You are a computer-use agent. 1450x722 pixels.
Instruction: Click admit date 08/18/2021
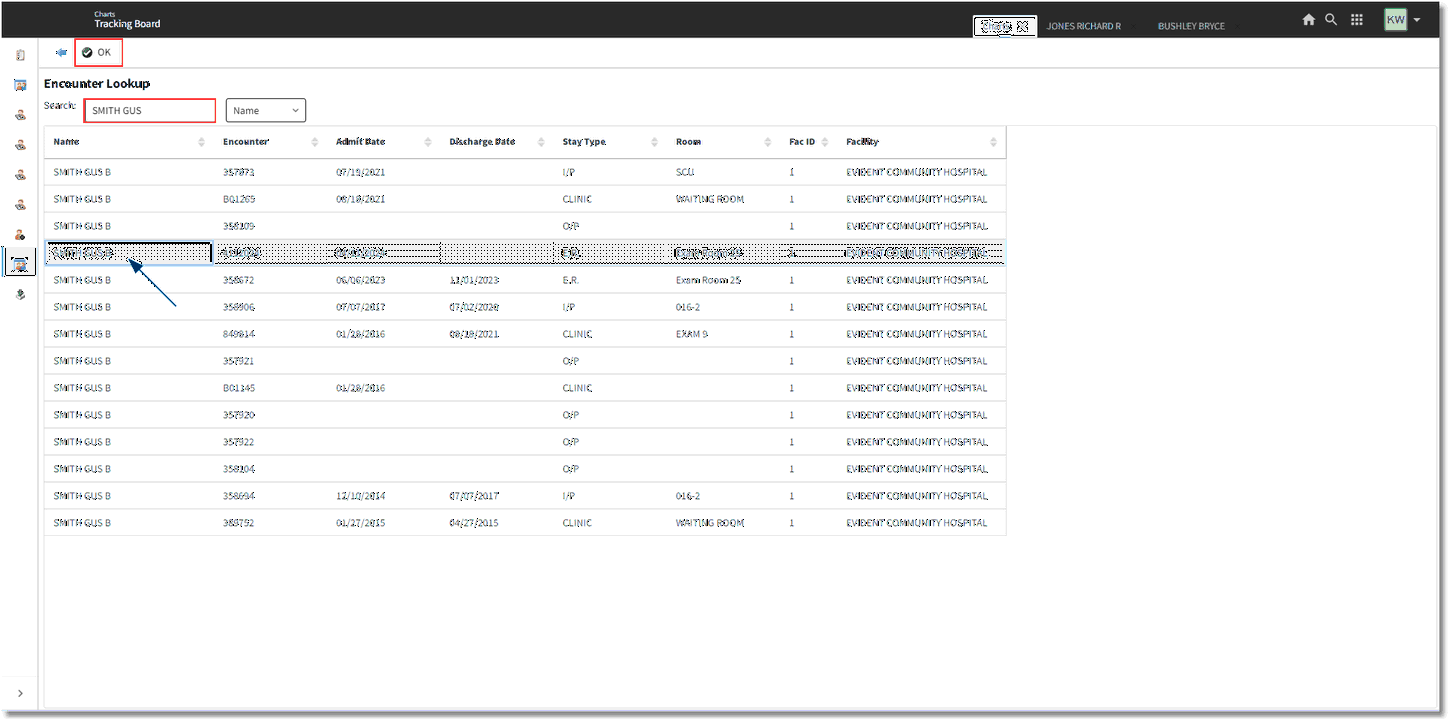pyautogui.click(x=361, y=199)
